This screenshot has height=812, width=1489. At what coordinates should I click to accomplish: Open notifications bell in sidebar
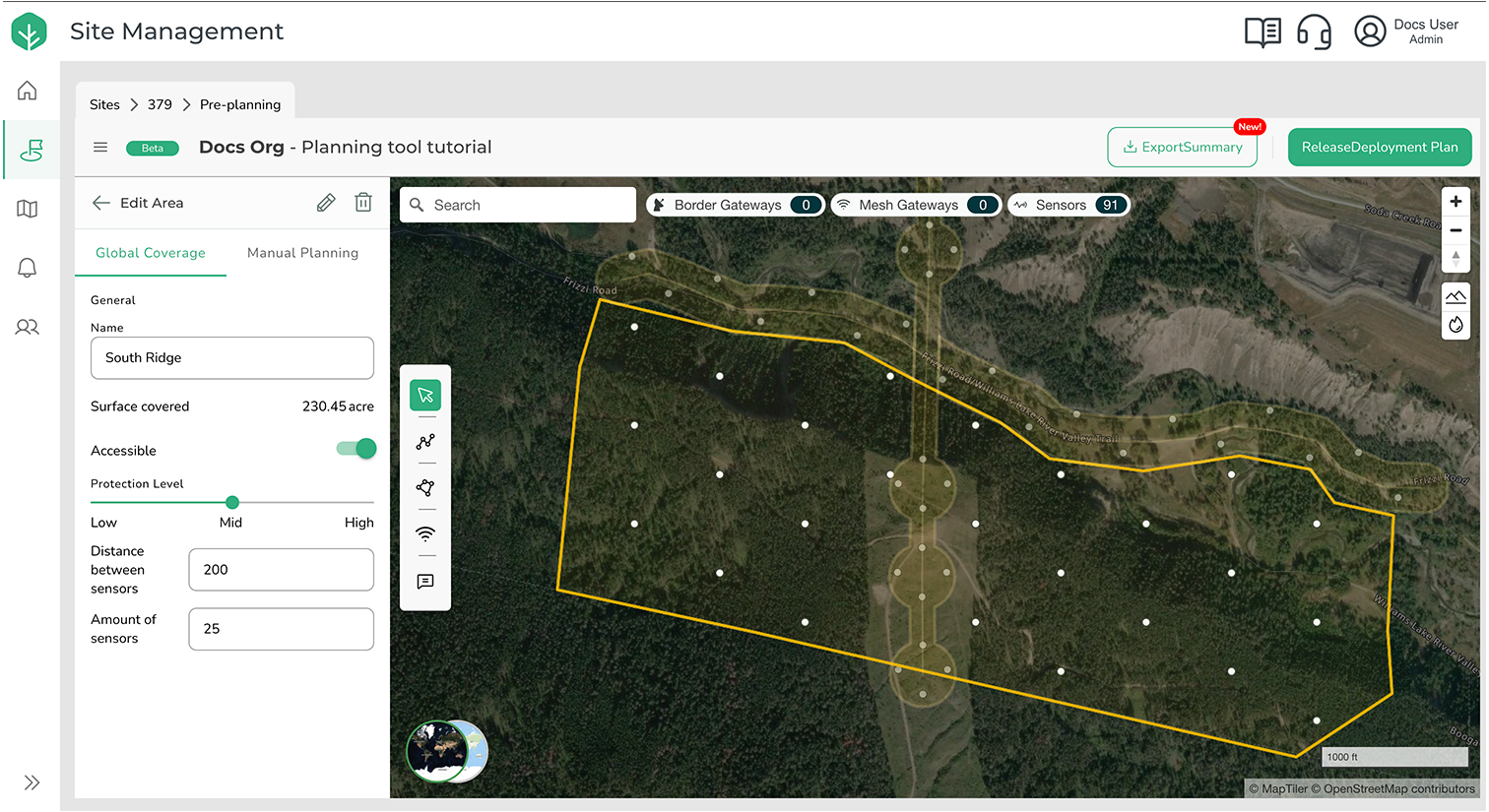coord(28,268)
